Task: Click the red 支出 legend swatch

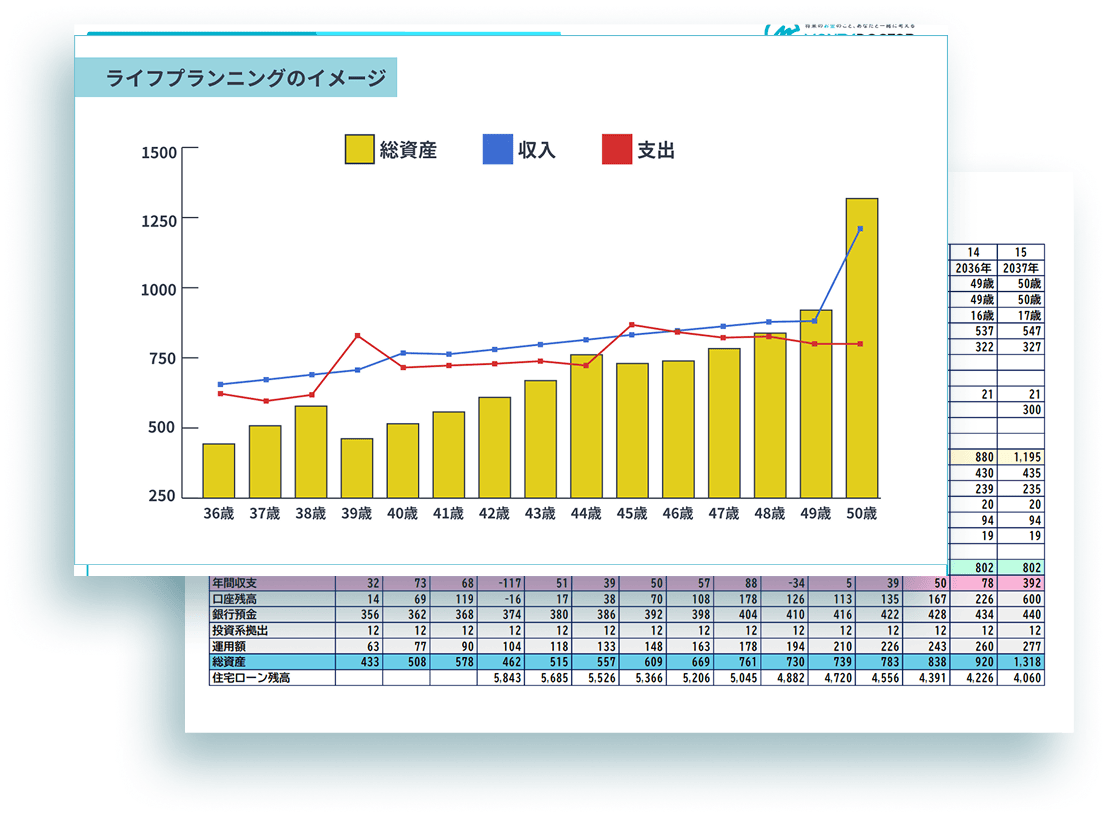Action: (x=617, y=150)
